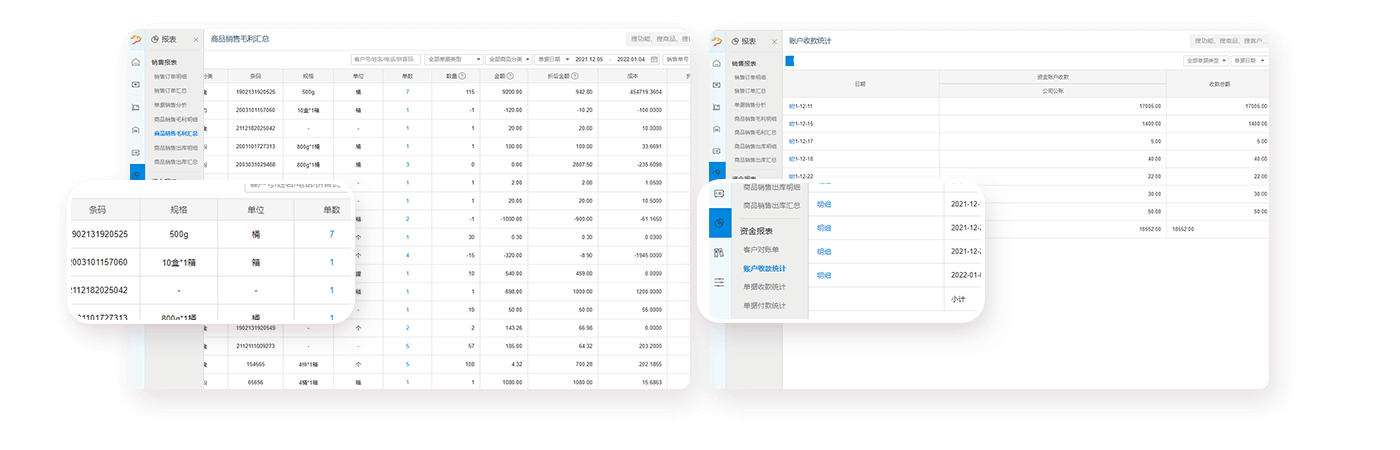Click the help icon beside the 金额 column header
This screenshot has height=450, width=1400.
[510, 76]
